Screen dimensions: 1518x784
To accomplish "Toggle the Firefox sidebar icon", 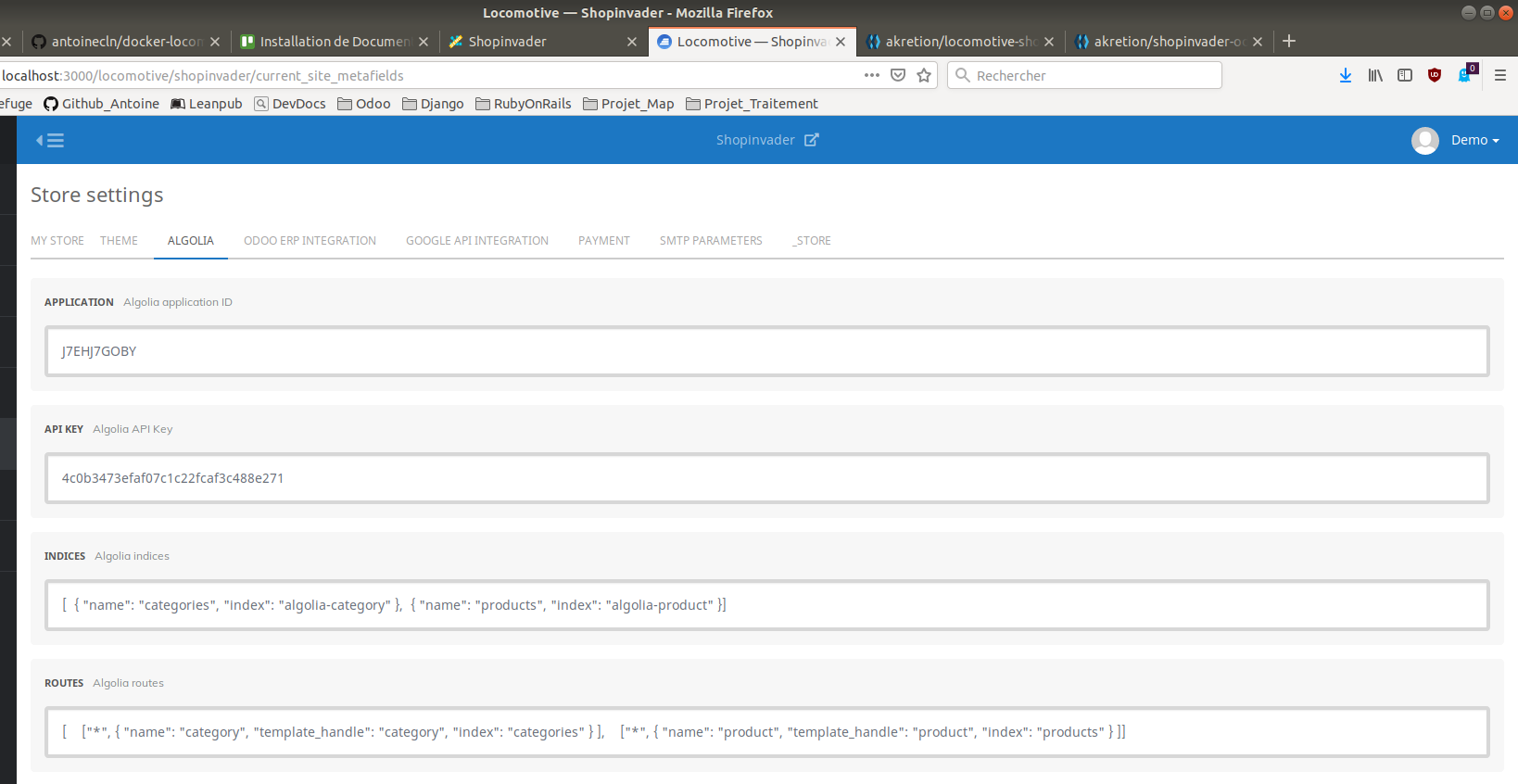I will (1405, 75).
